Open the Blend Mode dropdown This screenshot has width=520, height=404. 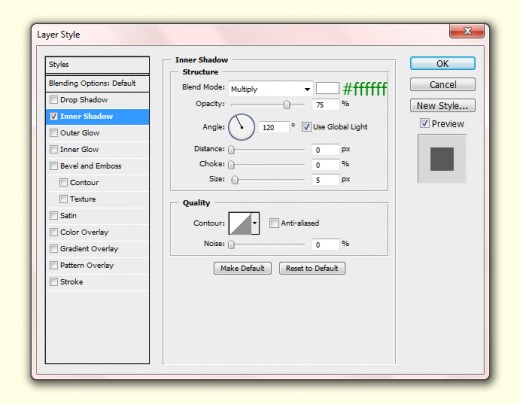pyautogui.click(x=271, y=89)
